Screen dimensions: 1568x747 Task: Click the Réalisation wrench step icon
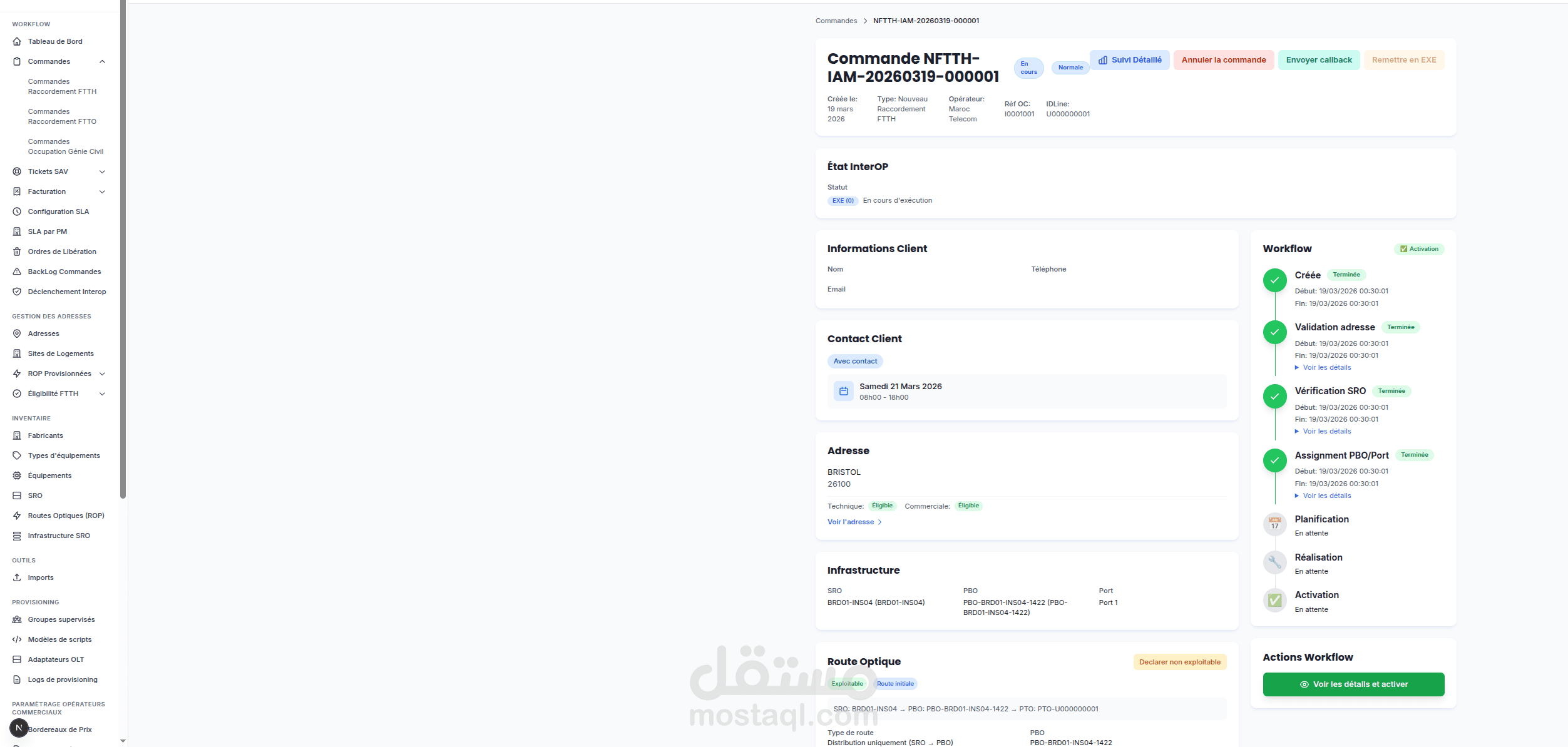[1274, 562]
